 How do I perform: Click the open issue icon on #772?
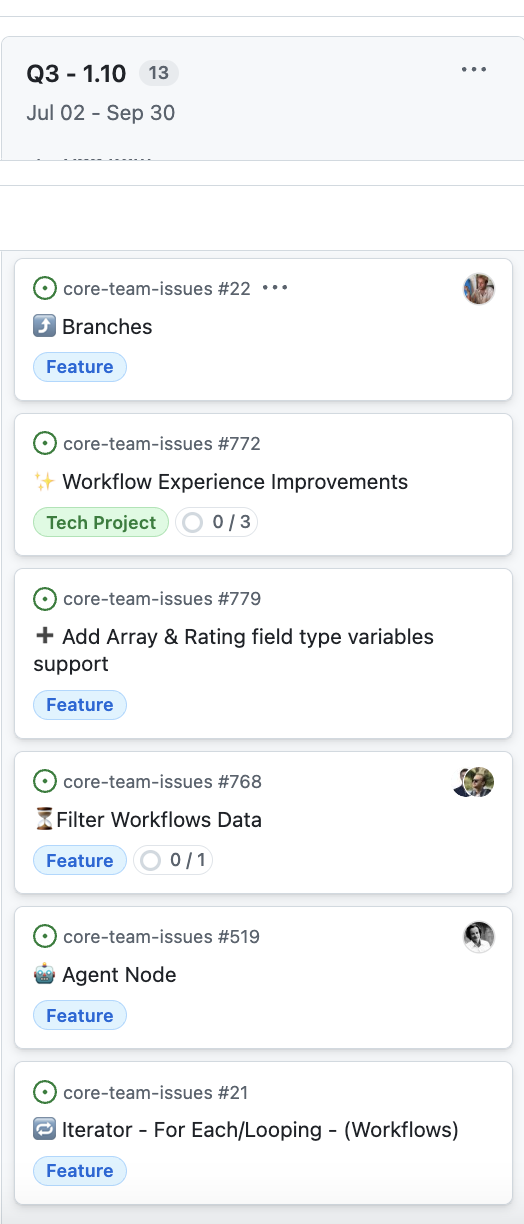point(44,443)
